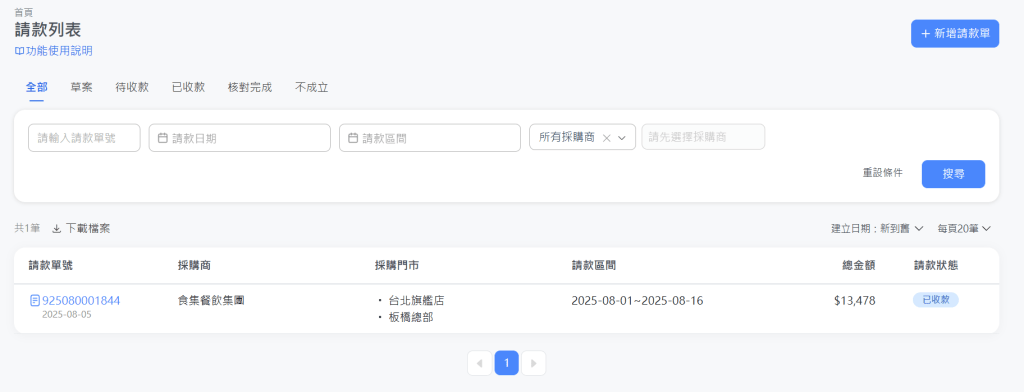The image size is (1024, 392).
Task: Select page 1 in pagination
Action: coord(507,363)
